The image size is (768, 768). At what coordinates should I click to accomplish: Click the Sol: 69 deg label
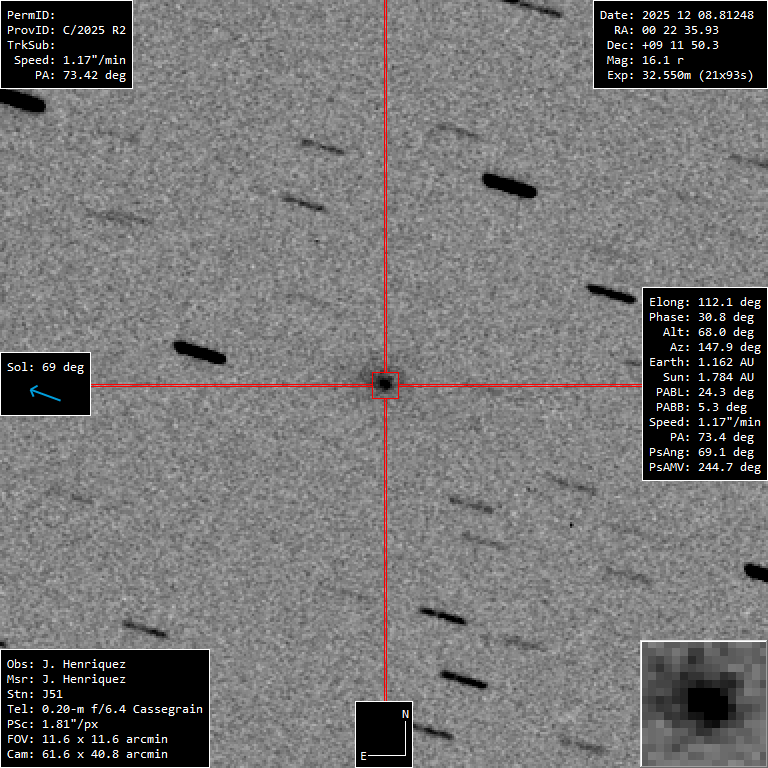45,367
